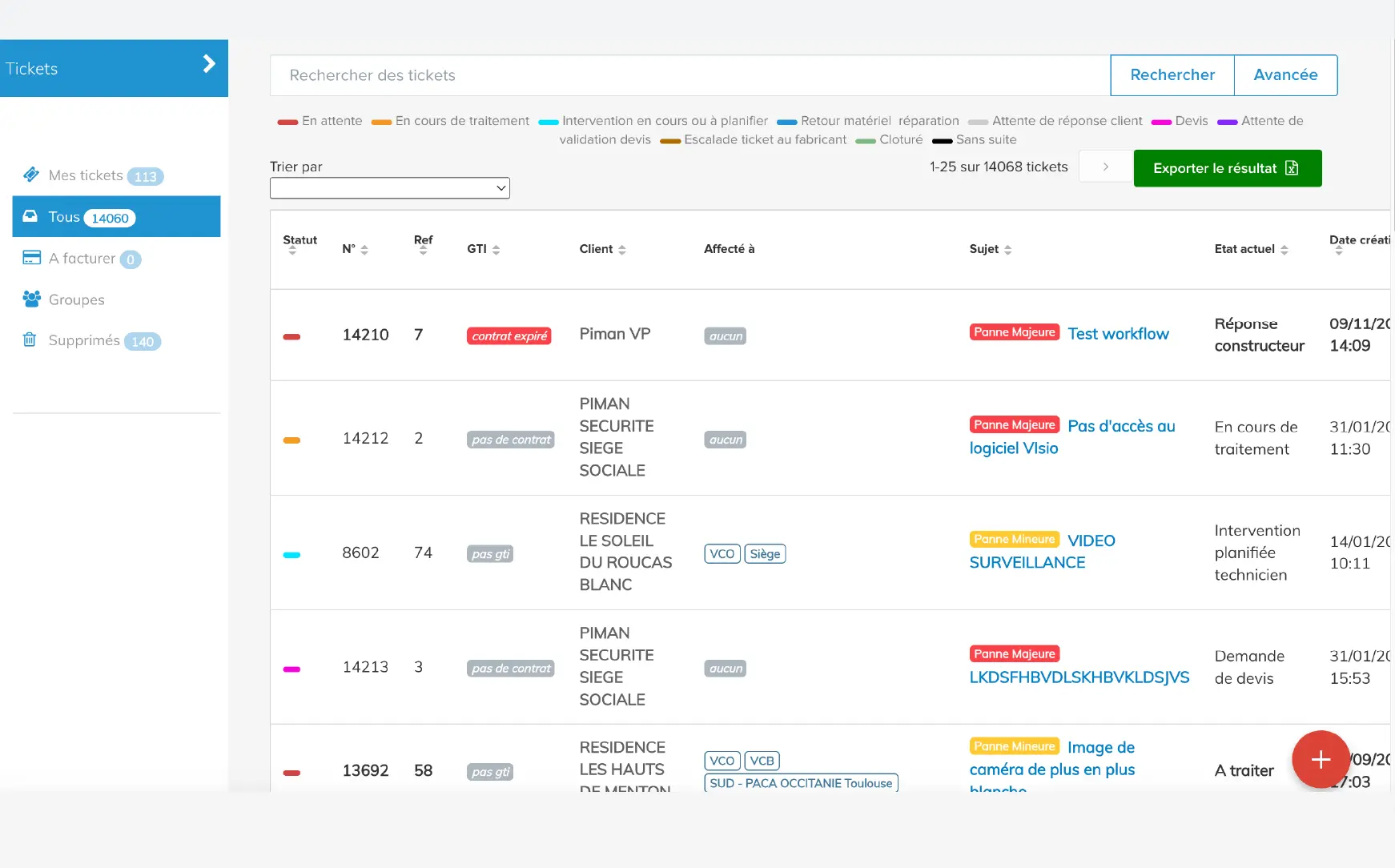This screenshot has width=1395, height=868.
Task: Click the credit card icon beside A facturer
Action: click(31, 258)
